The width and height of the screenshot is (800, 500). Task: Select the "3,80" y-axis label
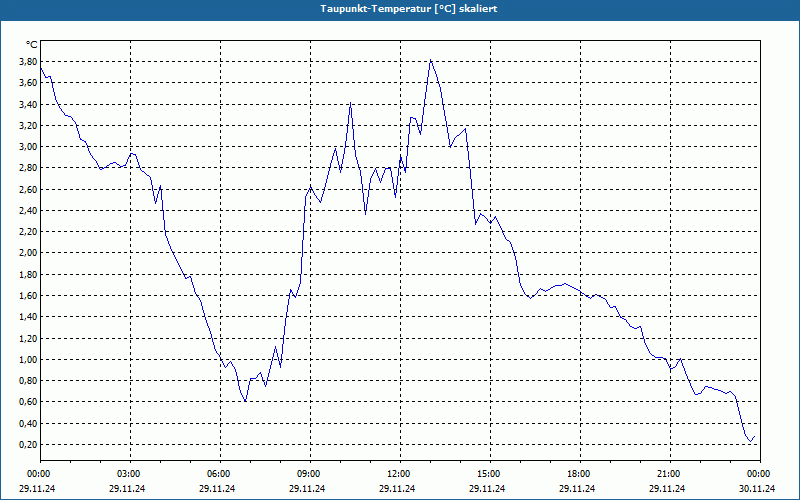click(29, 62)
